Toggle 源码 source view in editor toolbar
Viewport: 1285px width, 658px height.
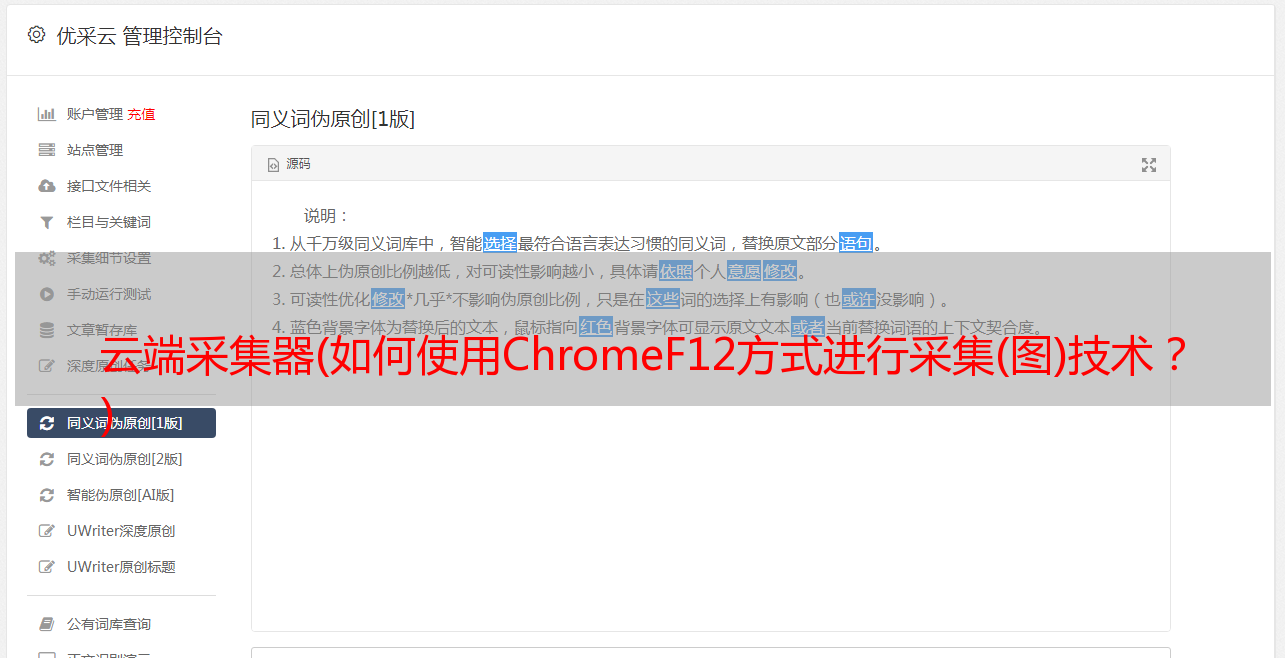coord(289,164)
